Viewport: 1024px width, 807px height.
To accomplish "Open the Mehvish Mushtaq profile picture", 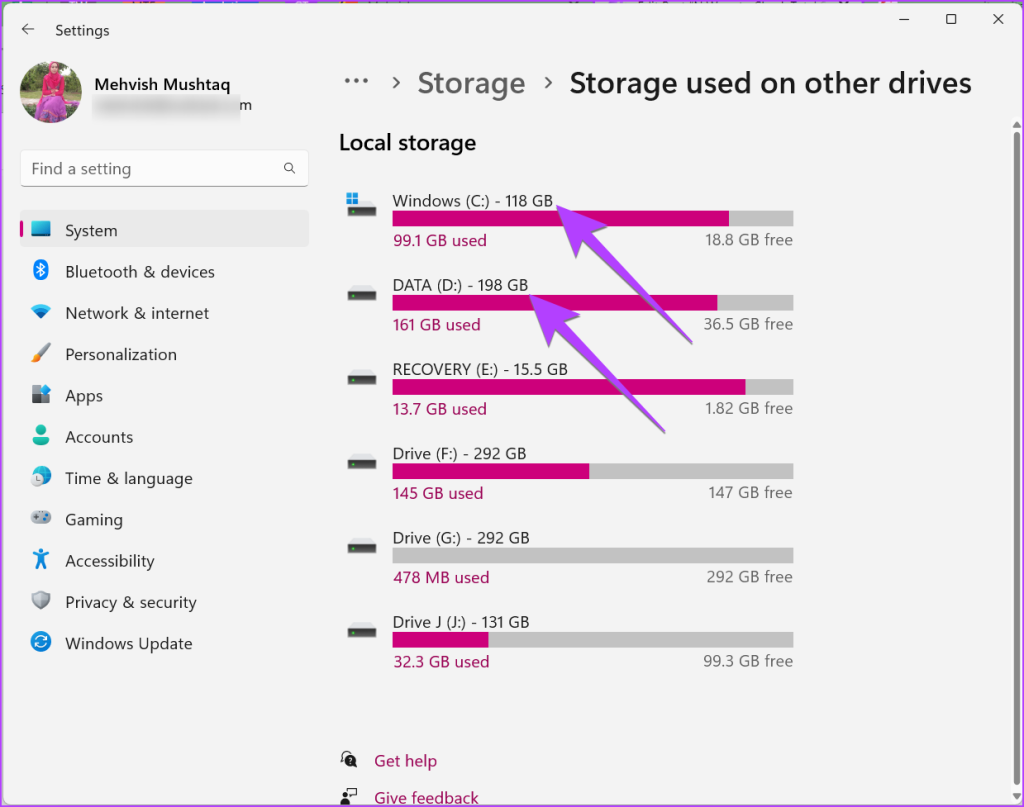I will click(50, 92).
